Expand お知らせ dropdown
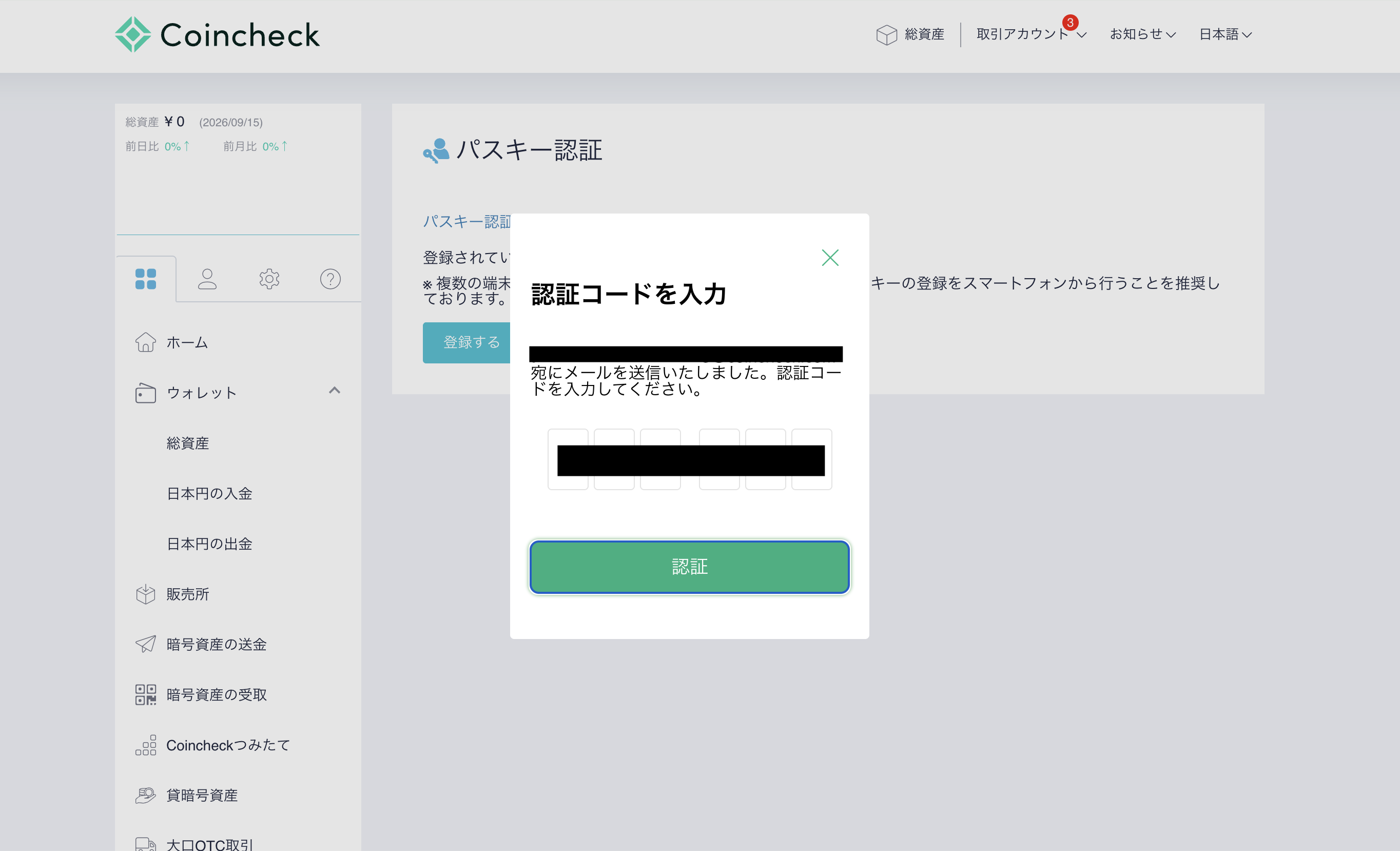 [1142, 35]
